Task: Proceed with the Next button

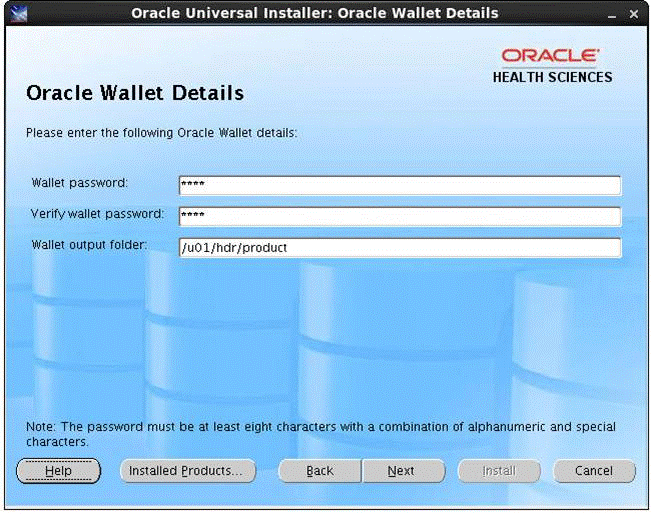Action: (404, 471)
